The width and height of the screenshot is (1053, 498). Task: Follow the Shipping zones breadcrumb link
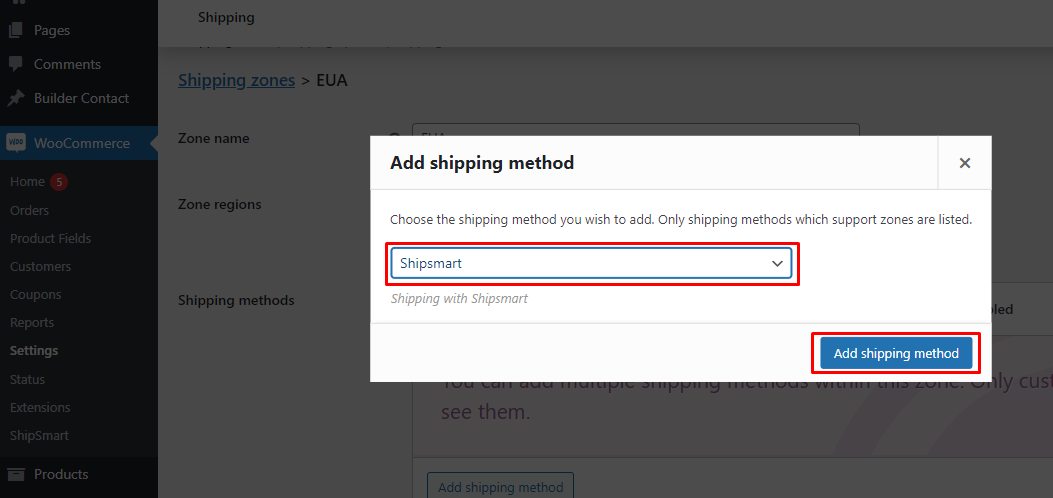click(x=236, y=80)
